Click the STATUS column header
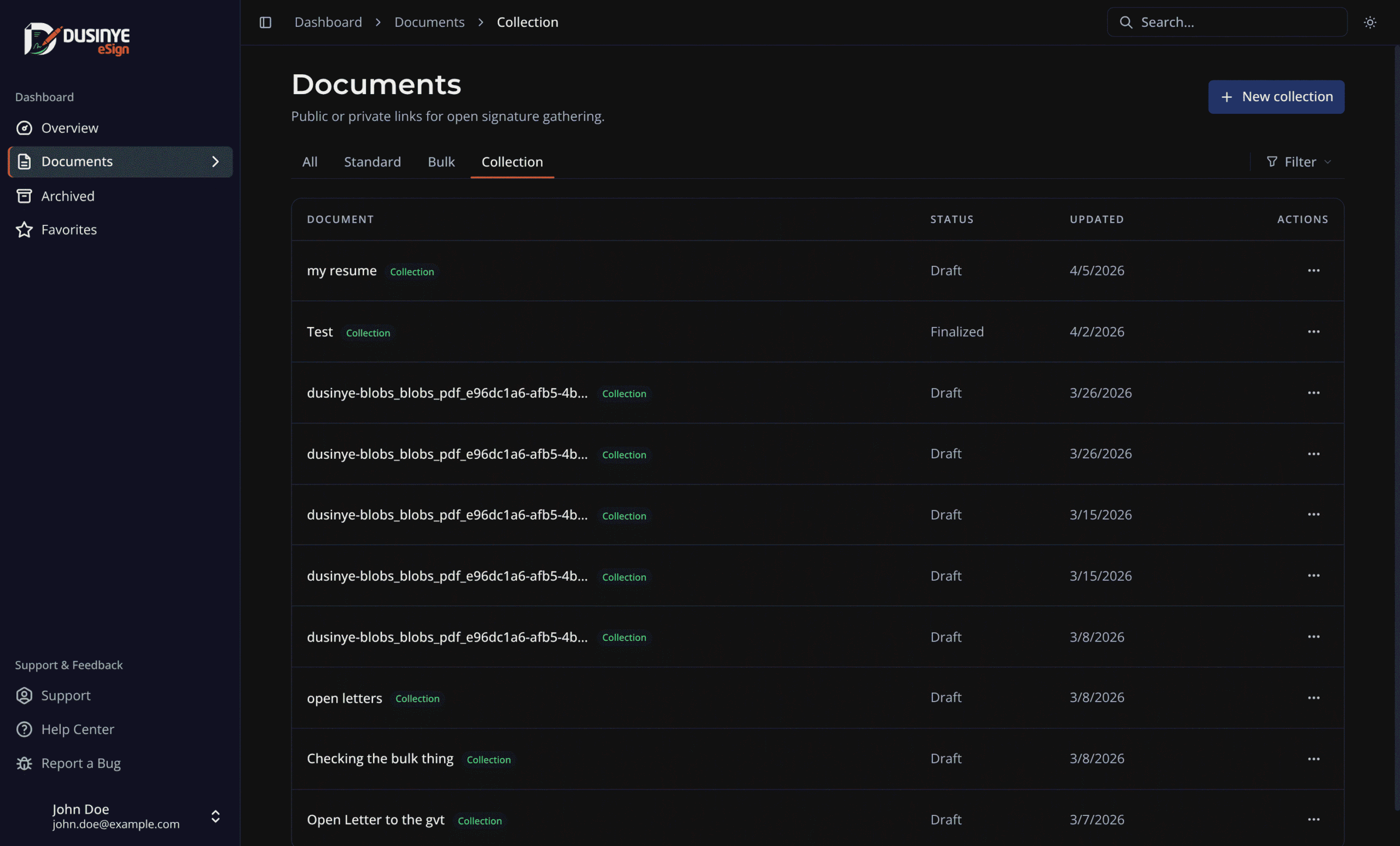Screen dimensions: 1400x846 point(952,219)
